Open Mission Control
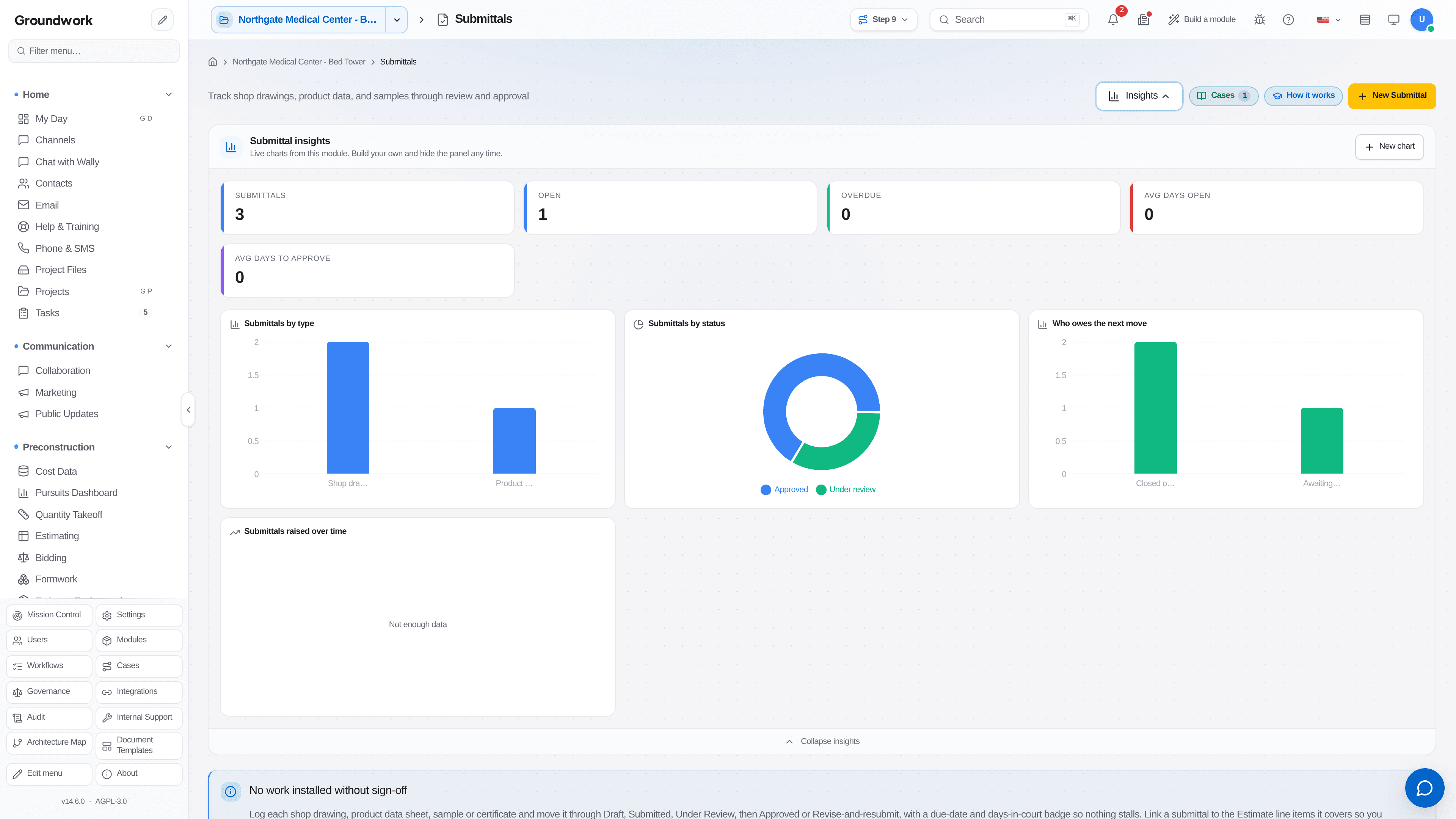The width and height of the screenshot is (1456, 819). click(49, 615)
